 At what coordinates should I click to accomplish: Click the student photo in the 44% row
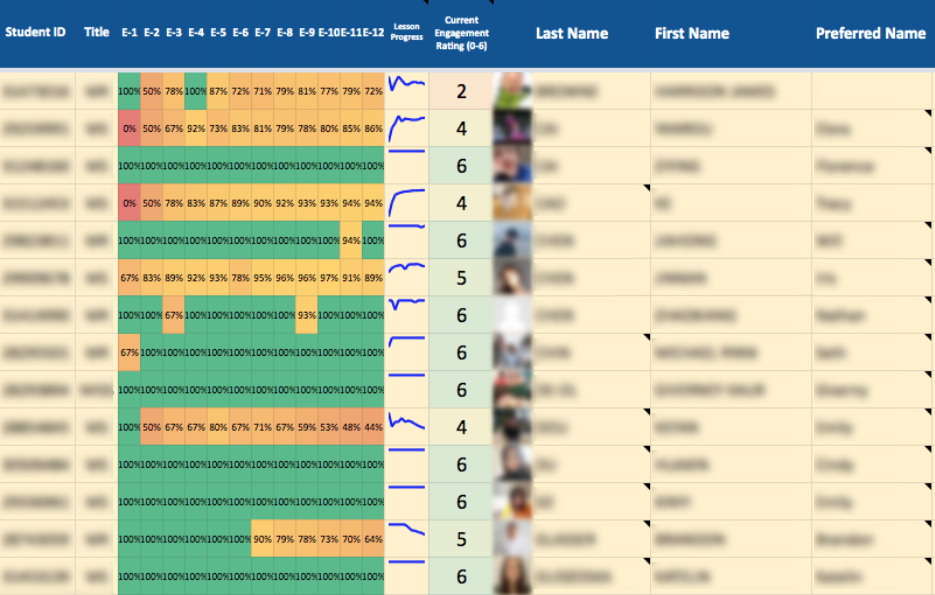[x=512, y=427]
